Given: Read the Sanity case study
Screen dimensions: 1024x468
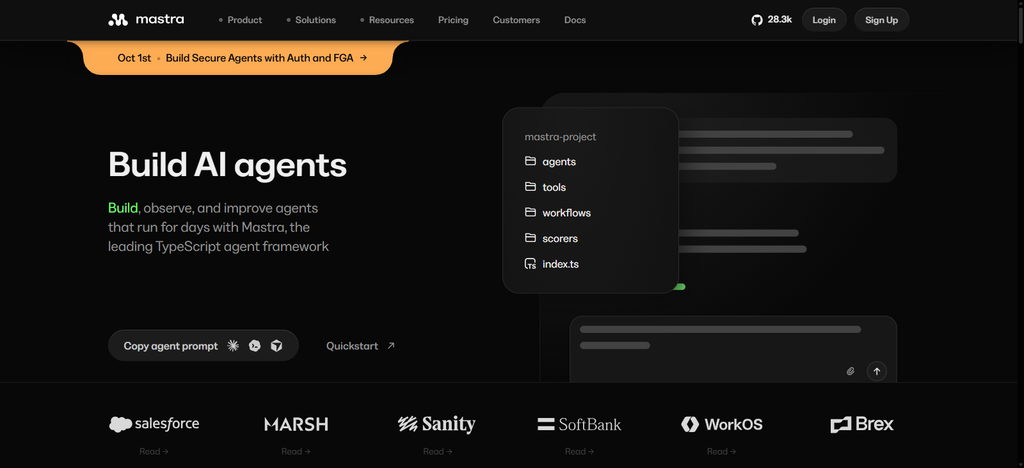Looking at the screenshot, I should (437, 451).
